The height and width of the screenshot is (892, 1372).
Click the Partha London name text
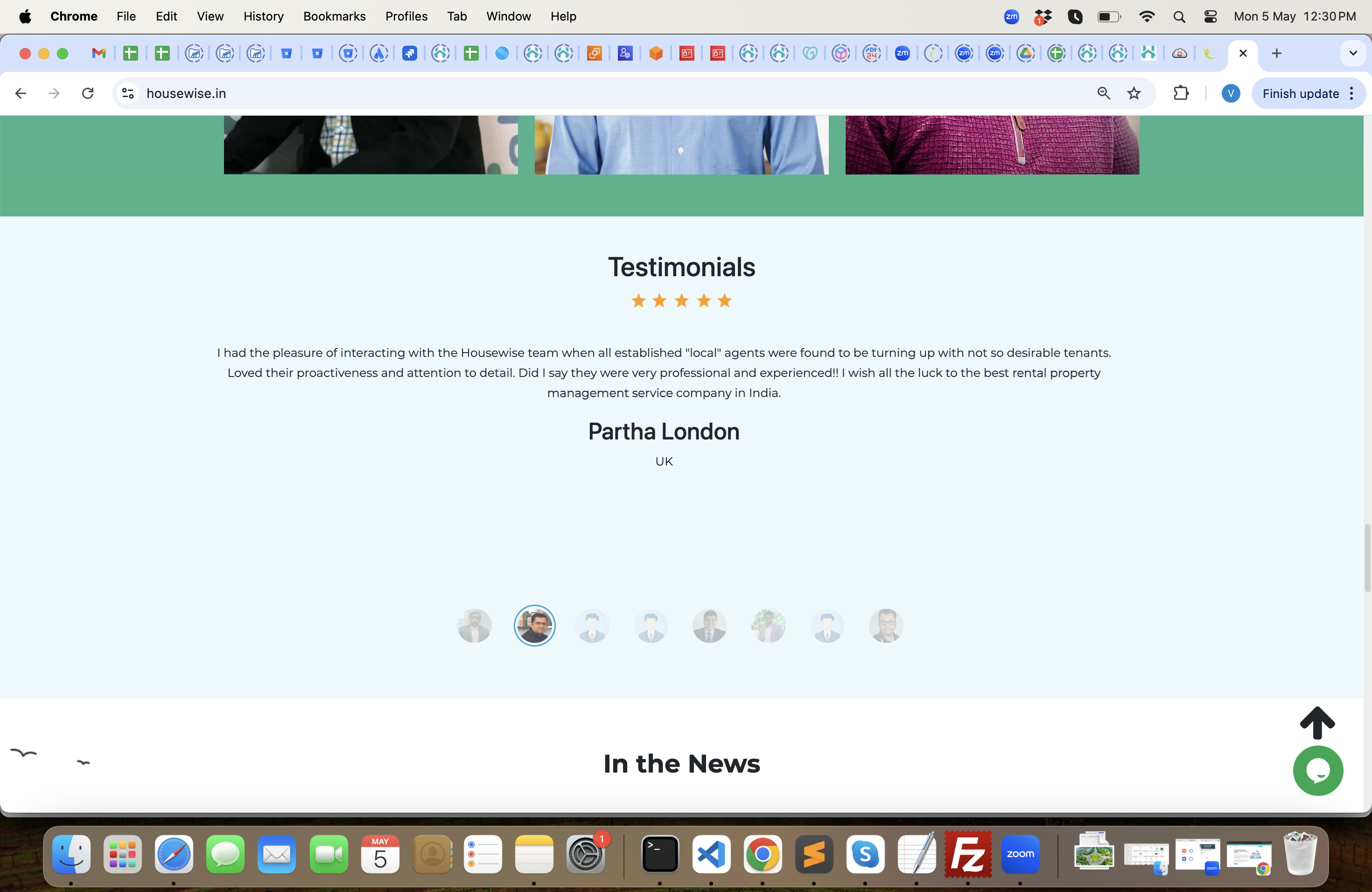tap(664, 432)
